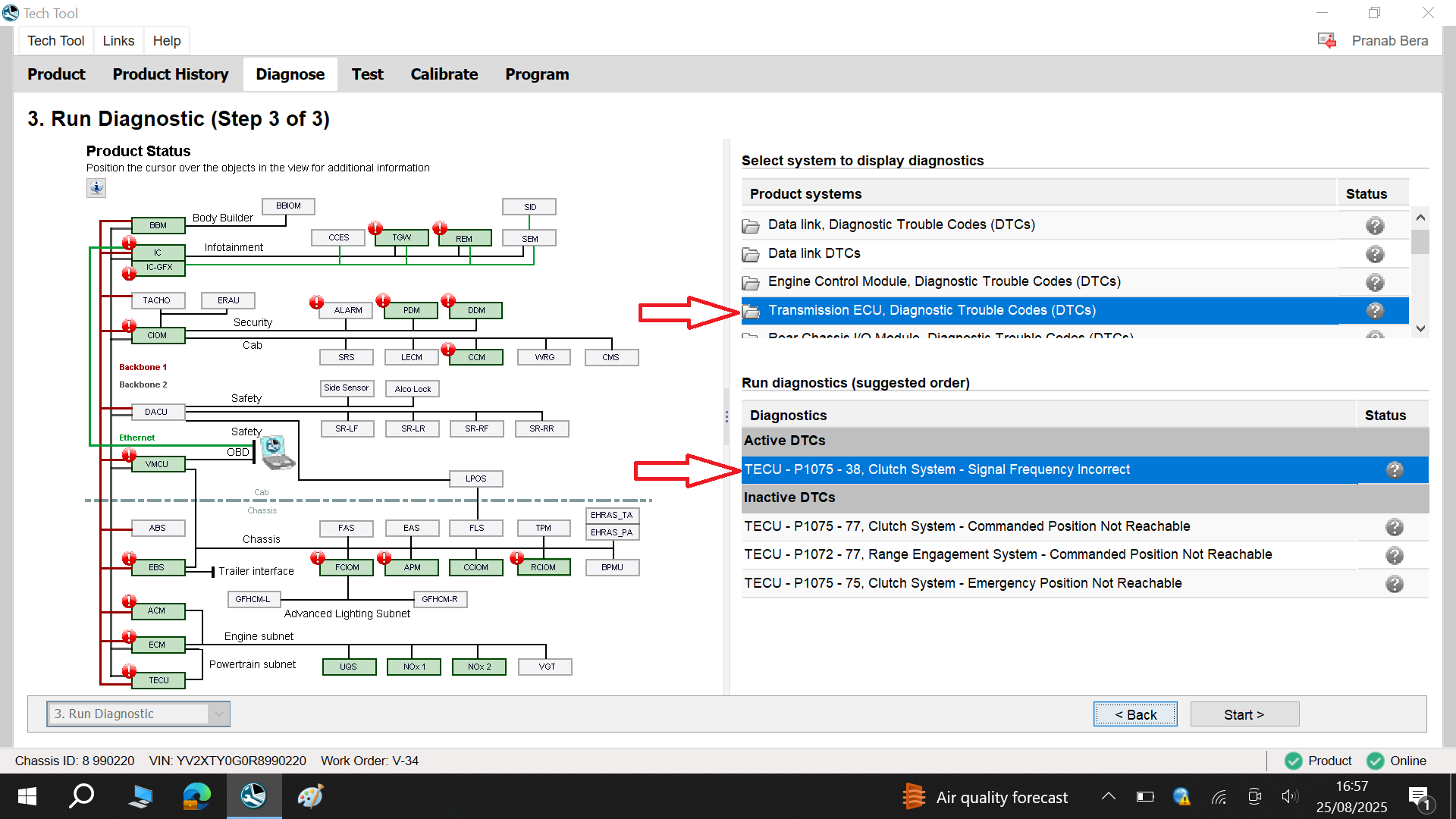Open the Tech Tool taskbar application icon
The height and width of the screenshot is (819, 1456).
253,796
